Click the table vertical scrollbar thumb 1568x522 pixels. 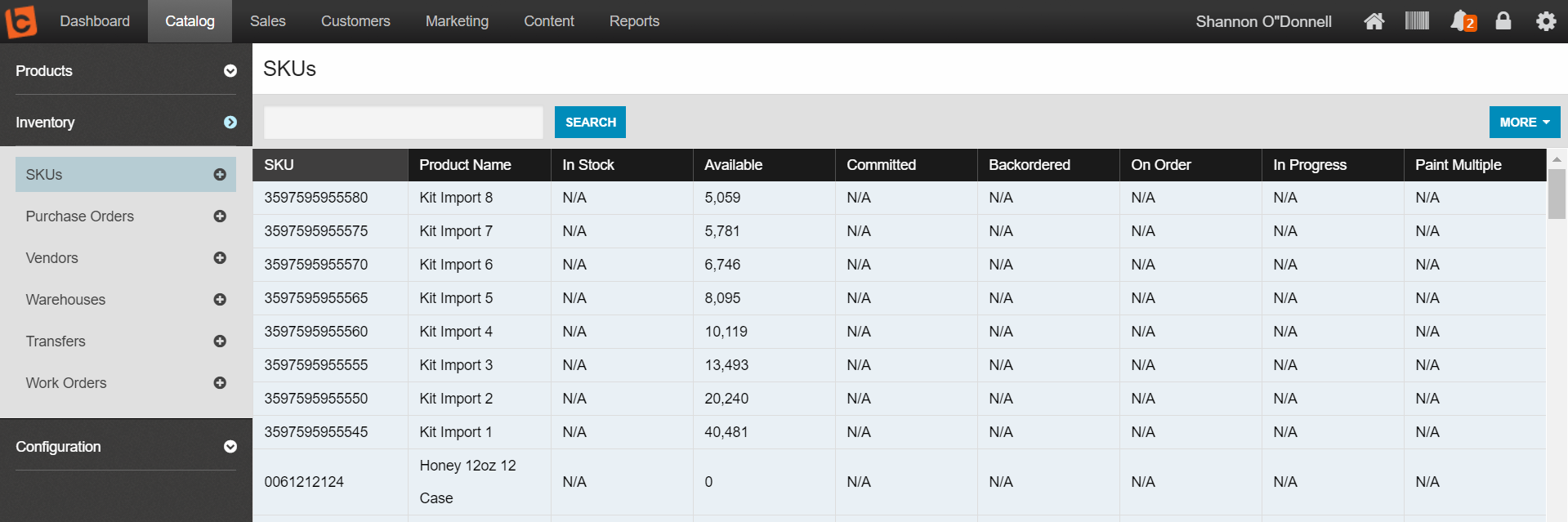[x=1557, y=194]
